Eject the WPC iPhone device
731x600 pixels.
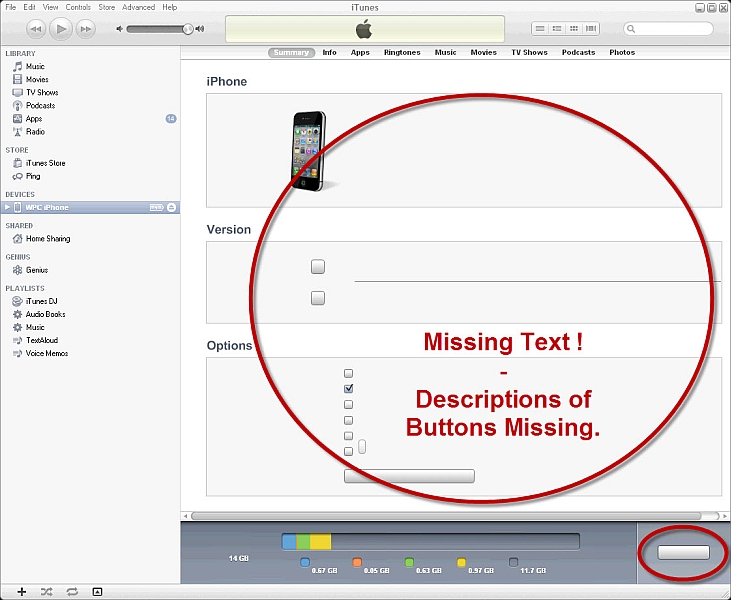click(172, 207)
